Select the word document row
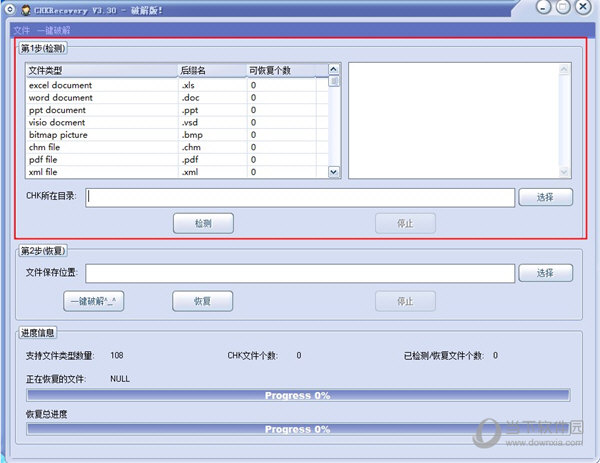 pos(177,98)
